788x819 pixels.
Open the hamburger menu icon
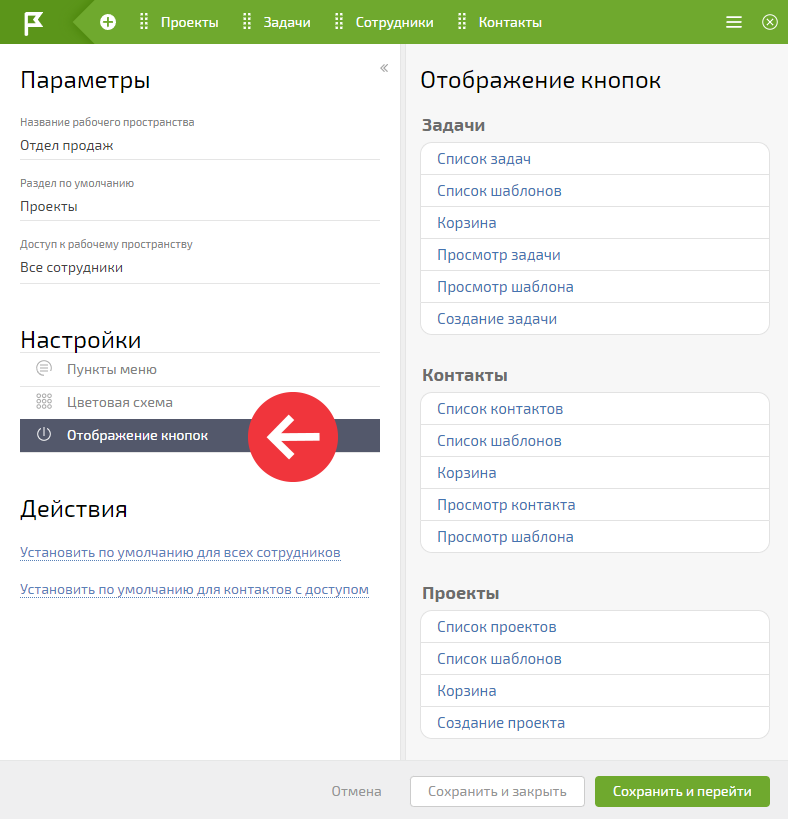[734, 22]
